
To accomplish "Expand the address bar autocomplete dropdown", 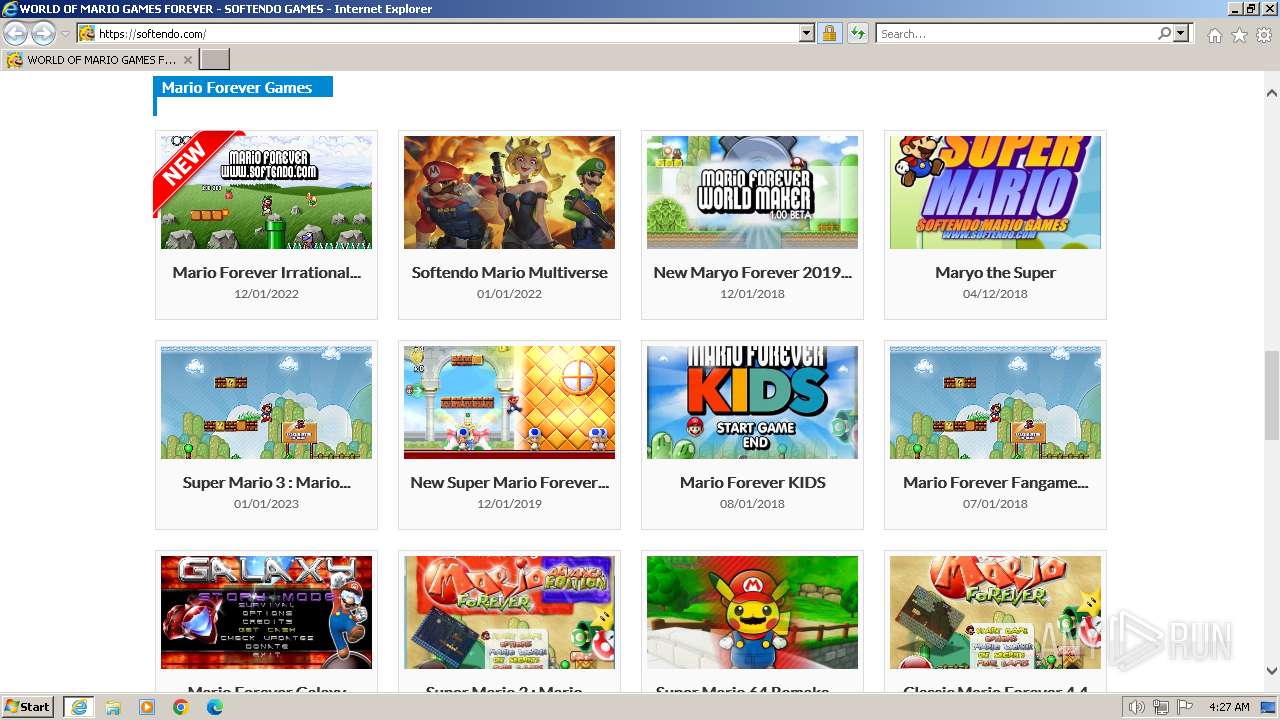I will tap(807, 33).
